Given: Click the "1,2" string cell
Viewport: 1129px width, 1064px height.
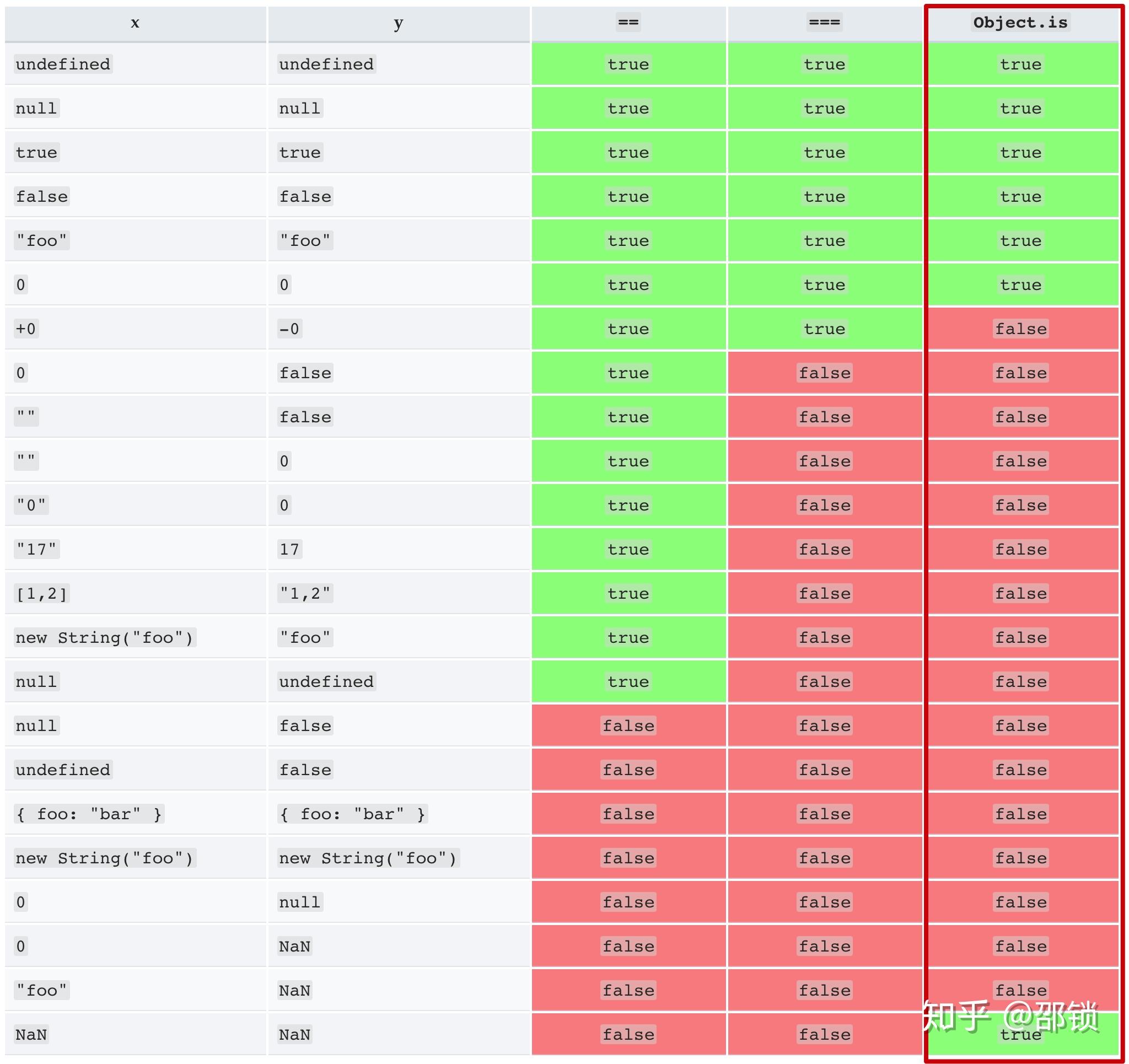Looking at the screenshot, I should (x=305, y=594).
